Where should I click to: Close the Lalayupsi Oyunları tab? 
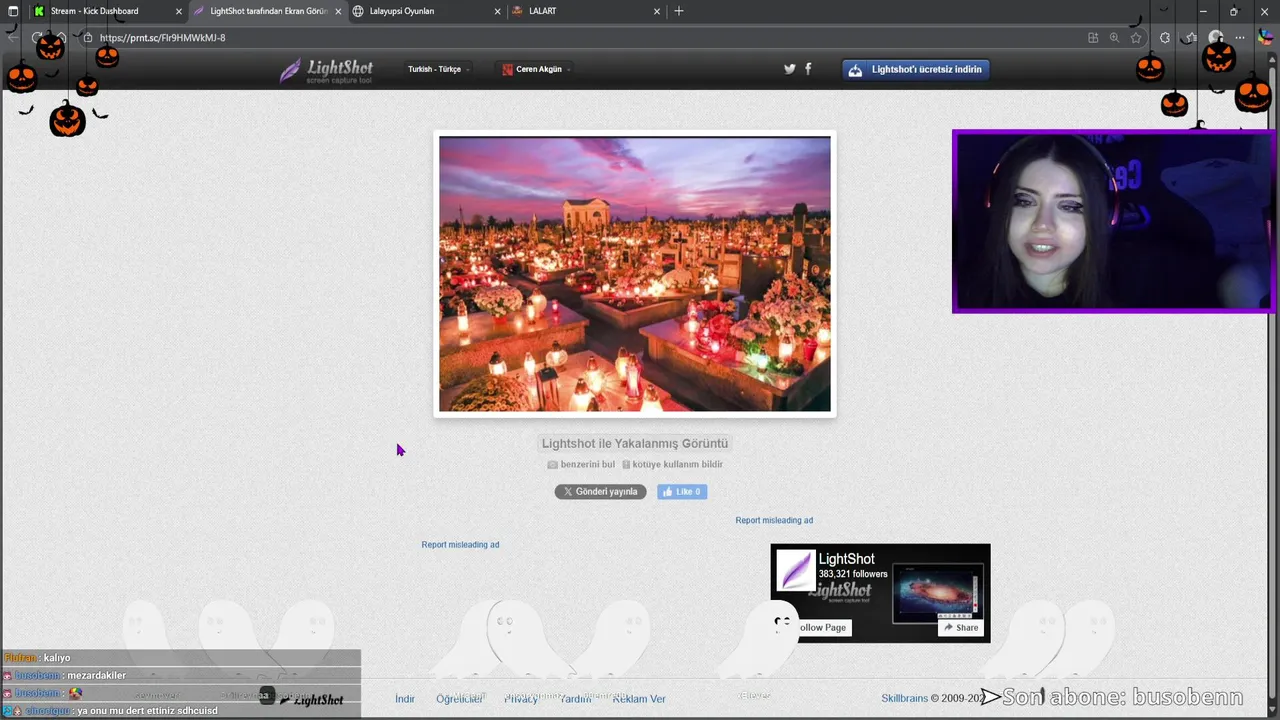click(x=498, y=11)
